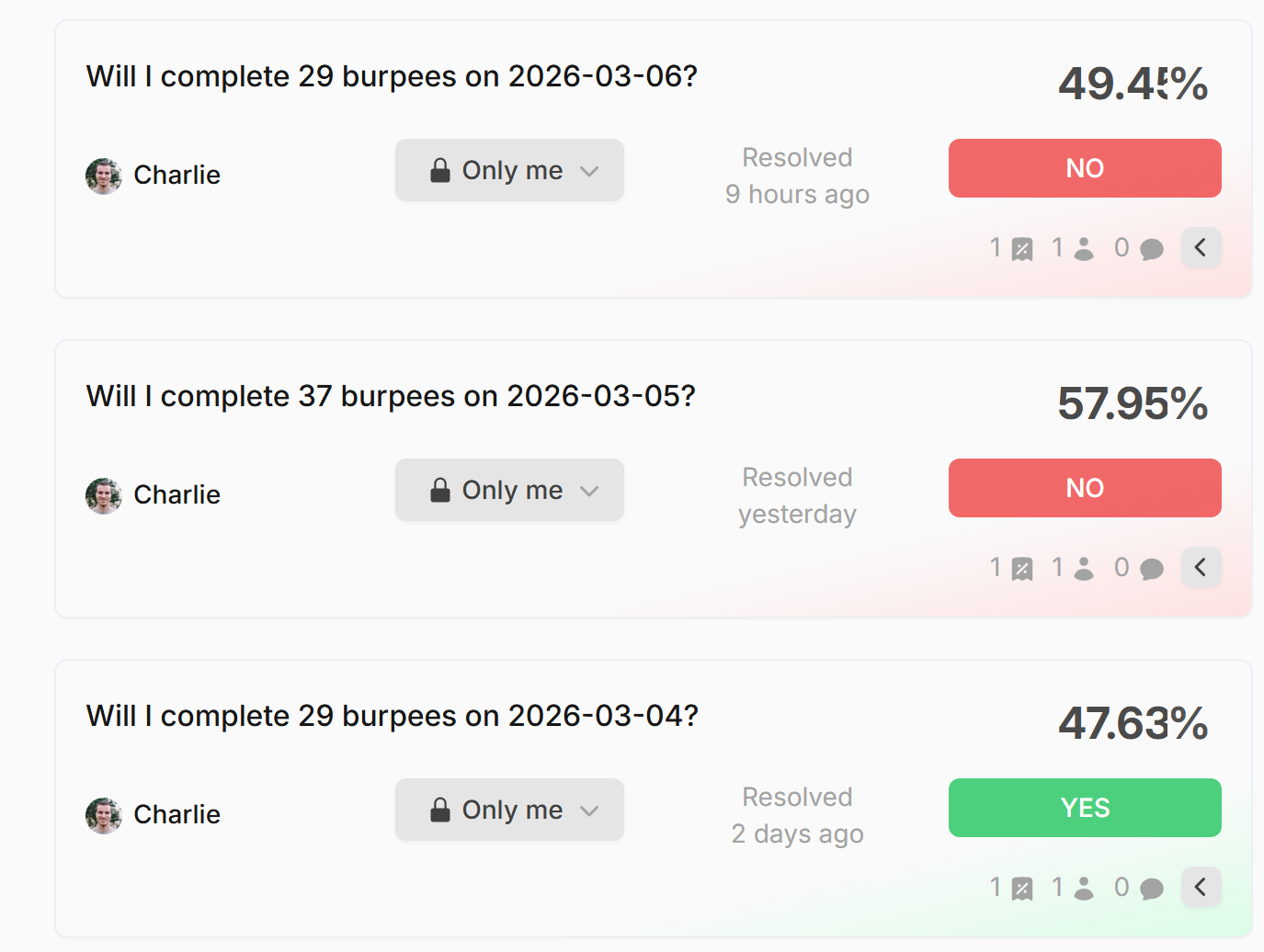Click the traders icon on the 2026-03-04 market
Image resolution: width=1264 pixels, height=952 pixels.
click(x=1083, y=887)
